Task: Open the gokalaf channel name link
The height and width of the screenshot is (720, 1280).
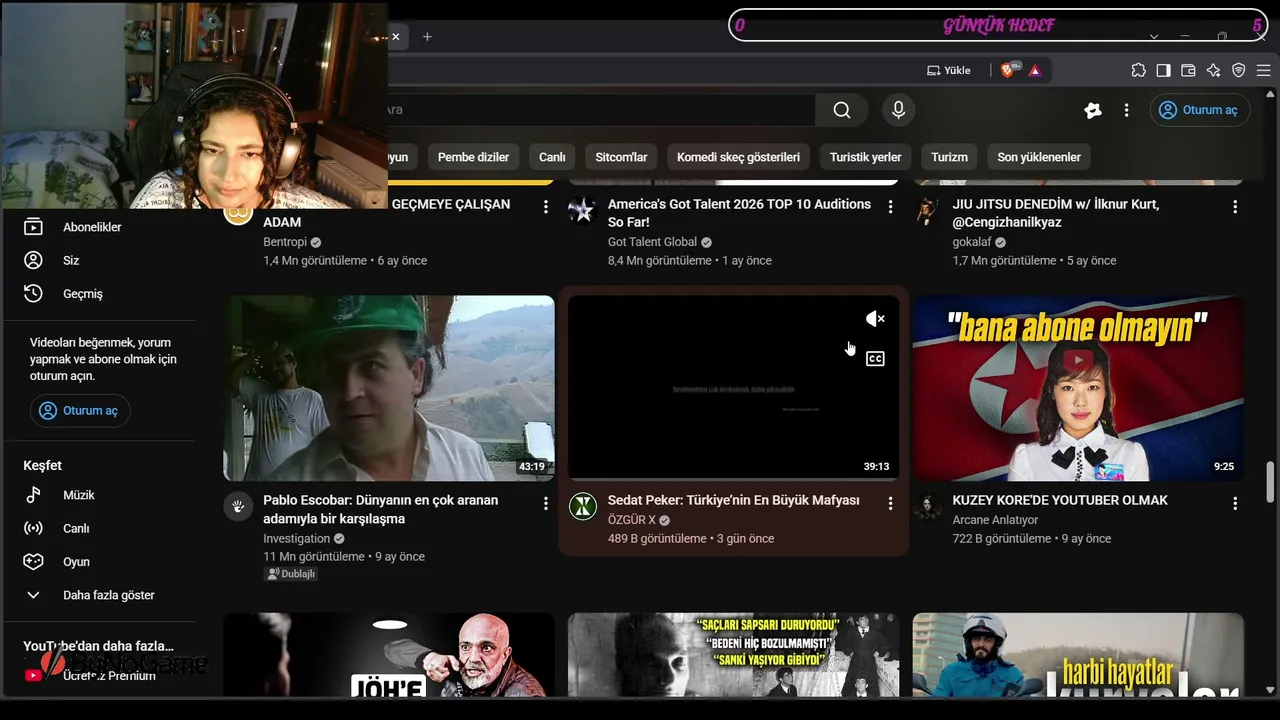Action: point(972,242)
